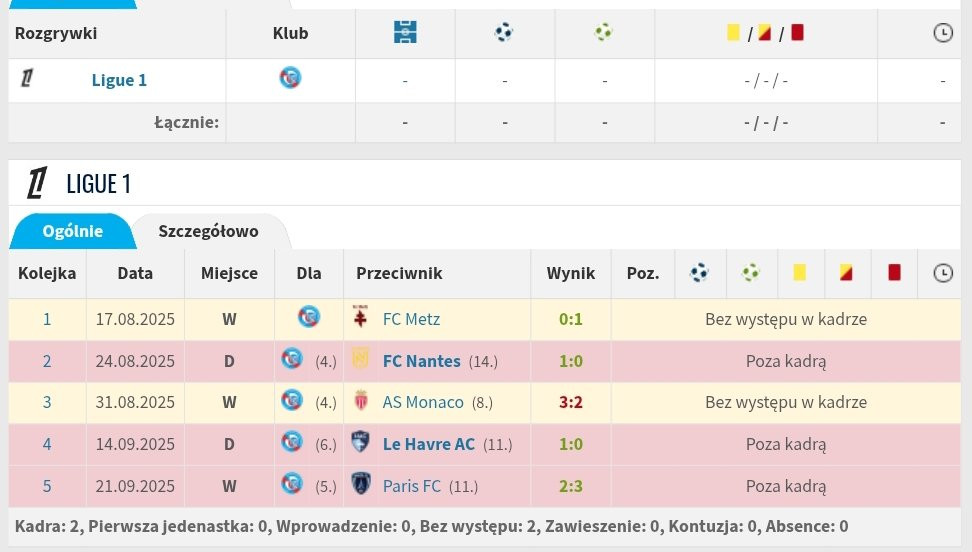The height and width of the screenshot is (552, 972).
Task: Select the Ogólnie tab
Action: [x=72, y=231]
